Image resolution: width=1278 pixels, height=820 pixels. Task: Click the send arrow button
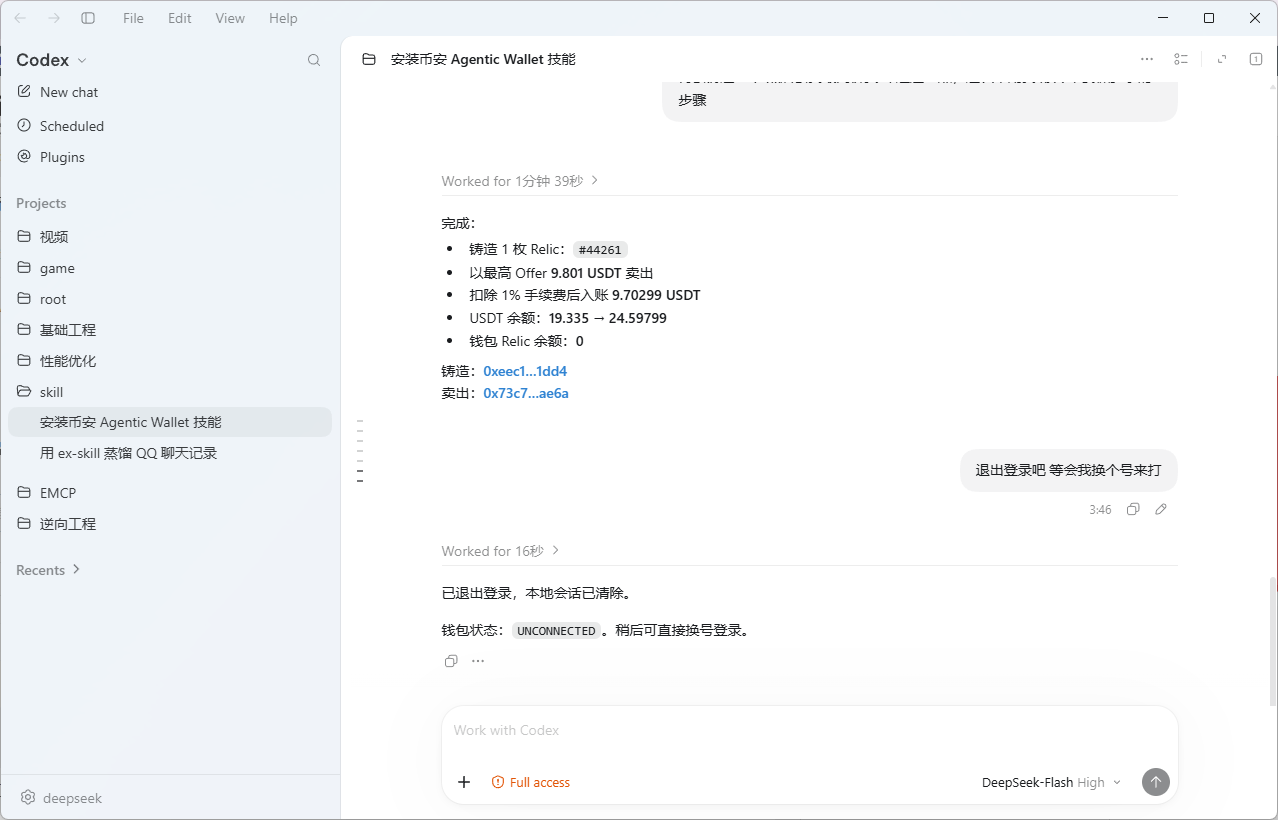tap(1155, 782)
